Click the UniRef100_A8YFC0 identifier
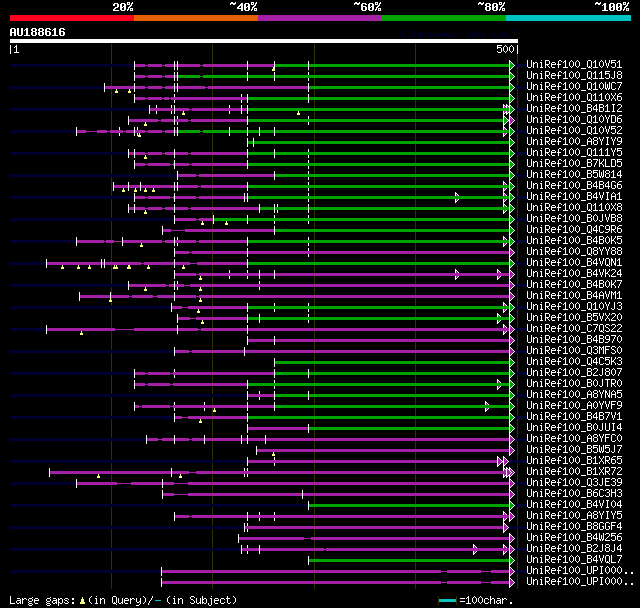640x608 pixels. tap(574, 439)
